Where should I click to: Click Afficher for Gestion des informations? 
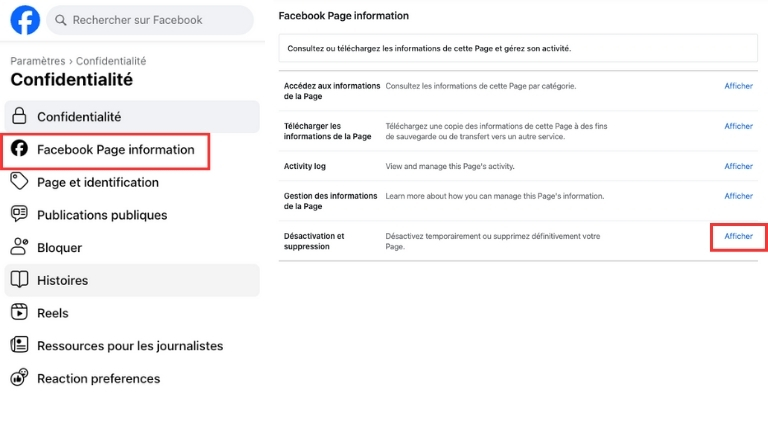[738, 196]
